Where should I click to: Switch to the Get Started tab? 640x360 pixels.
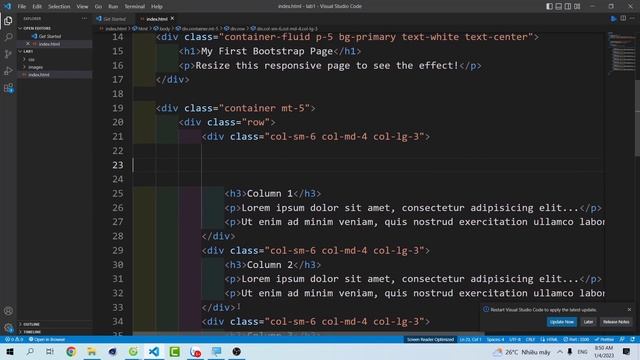point(112,19)
